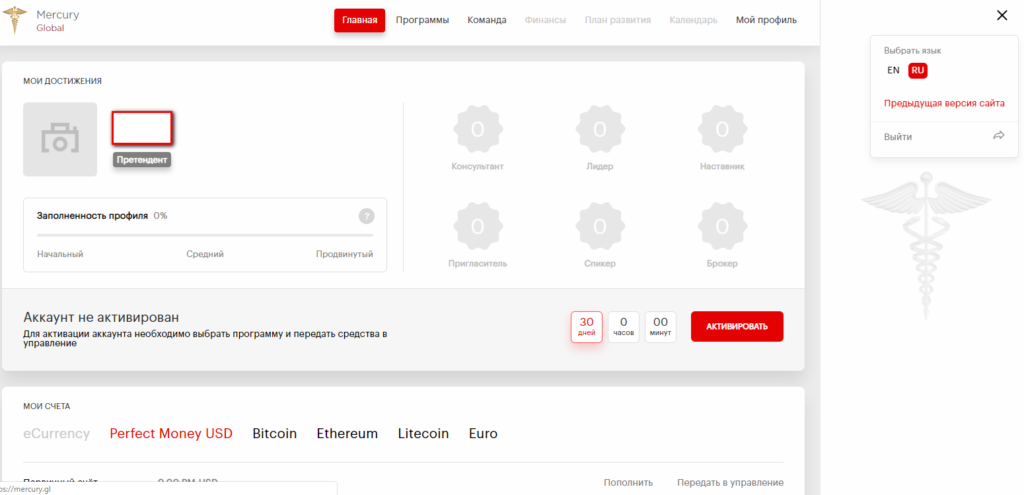Click the Передать в управление link
This screenshot has width=1024, height=495.
(730, 483)
